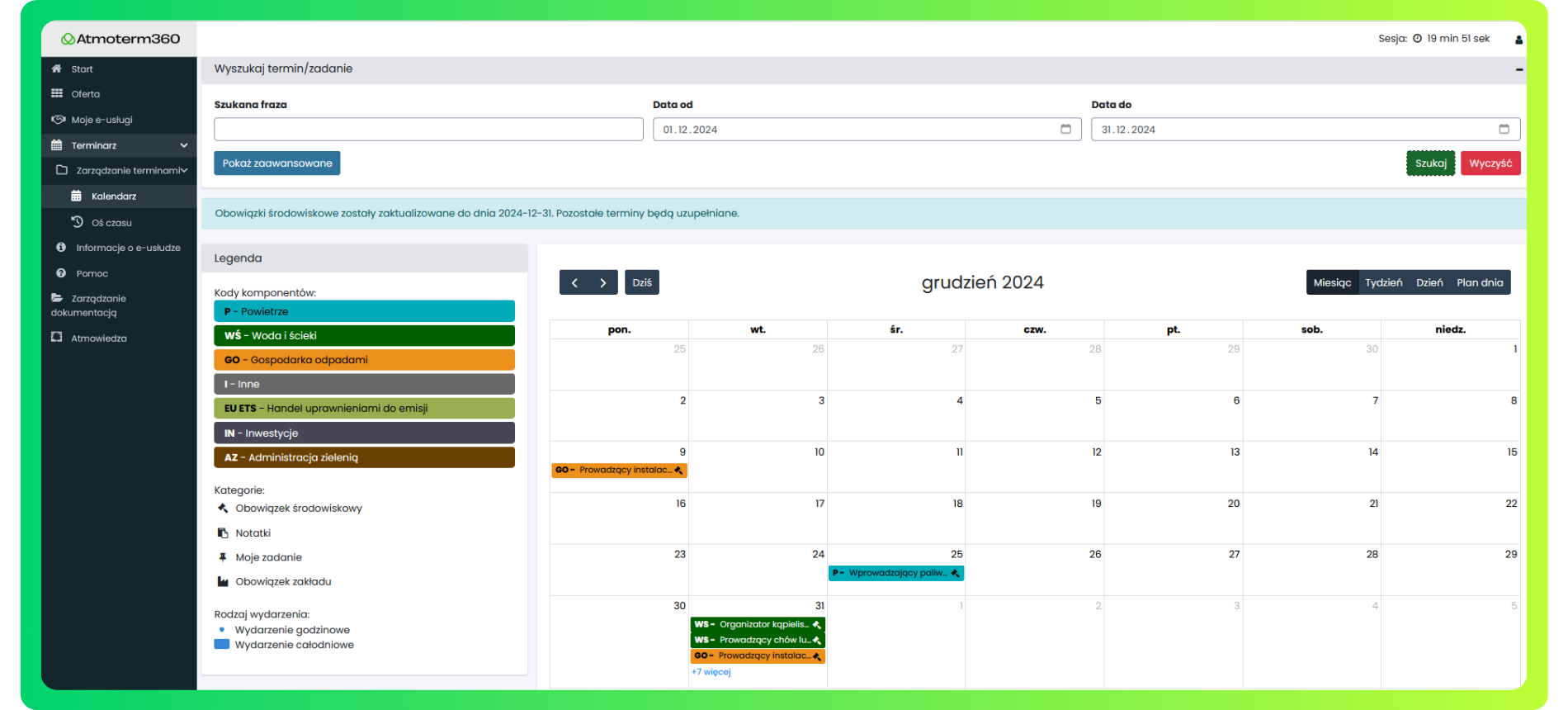Click the Wydarzenie godzinowe dot marker
The width and height of the screenshot is (1568, 710).
[x=221, y=630]
